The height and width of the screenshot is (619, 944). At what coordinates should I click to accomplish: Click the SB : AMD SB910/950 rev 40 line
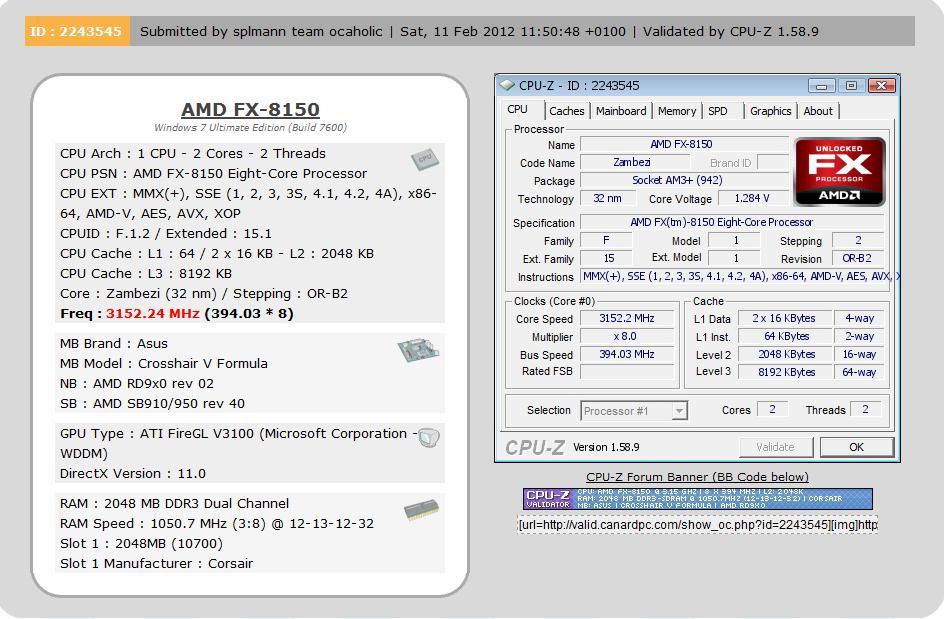coord(152,403)
